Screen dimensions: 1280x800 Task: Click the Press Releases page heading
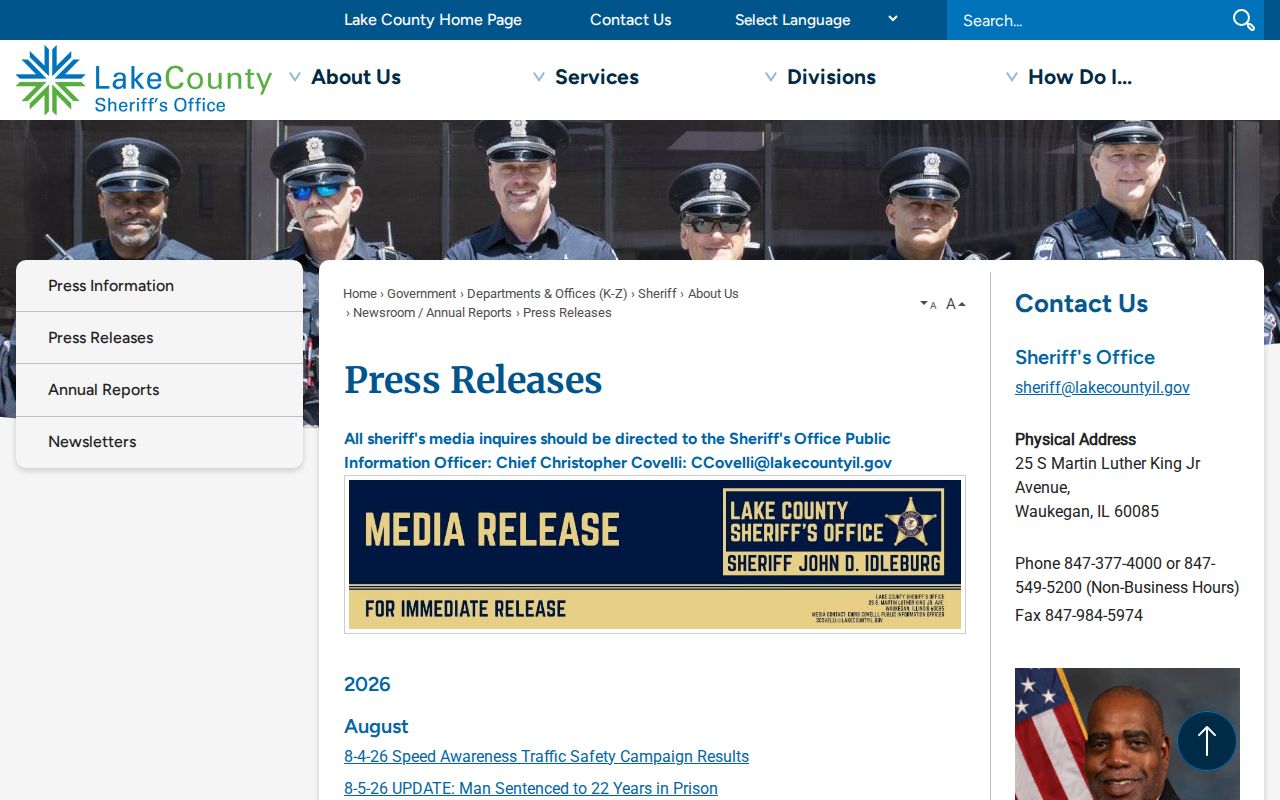[x=473, y=380]
